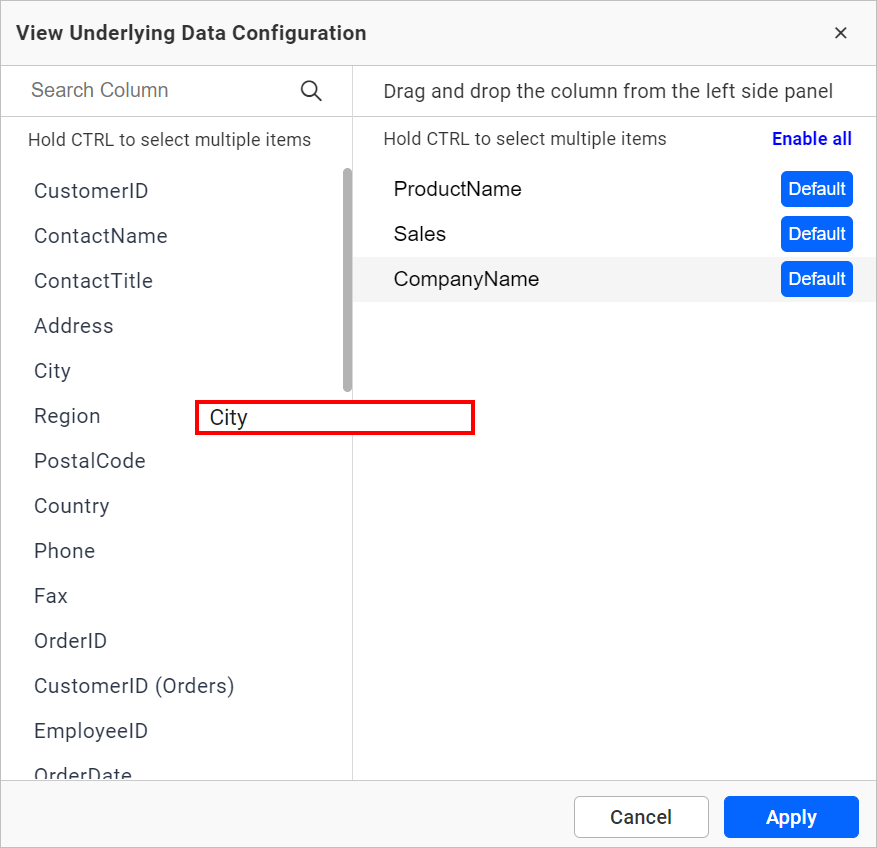Click the left panel vertical scrollbar
Image resolution: width=877 pixels, height=848 pixels.
click(347, 280)
